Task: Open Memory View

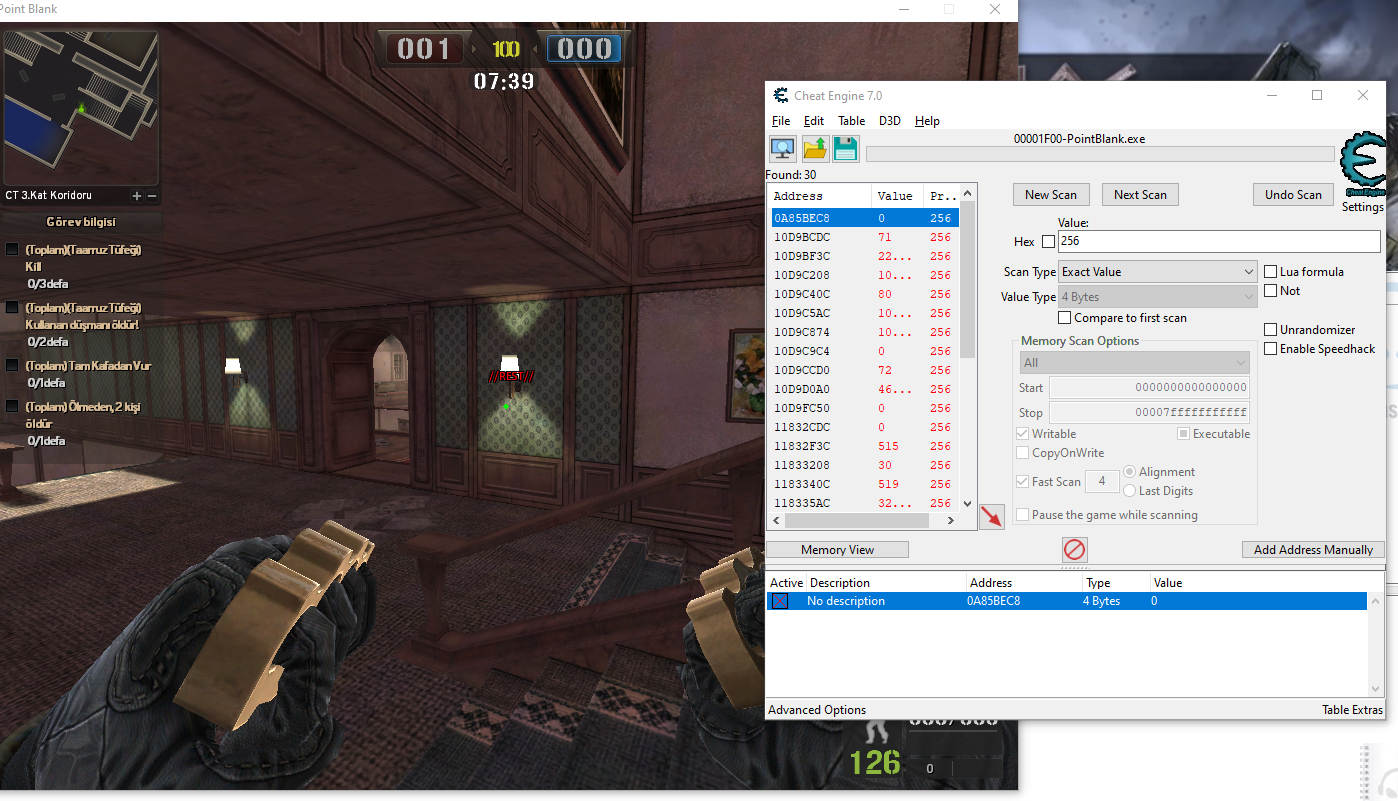Action: click(838, 550)
